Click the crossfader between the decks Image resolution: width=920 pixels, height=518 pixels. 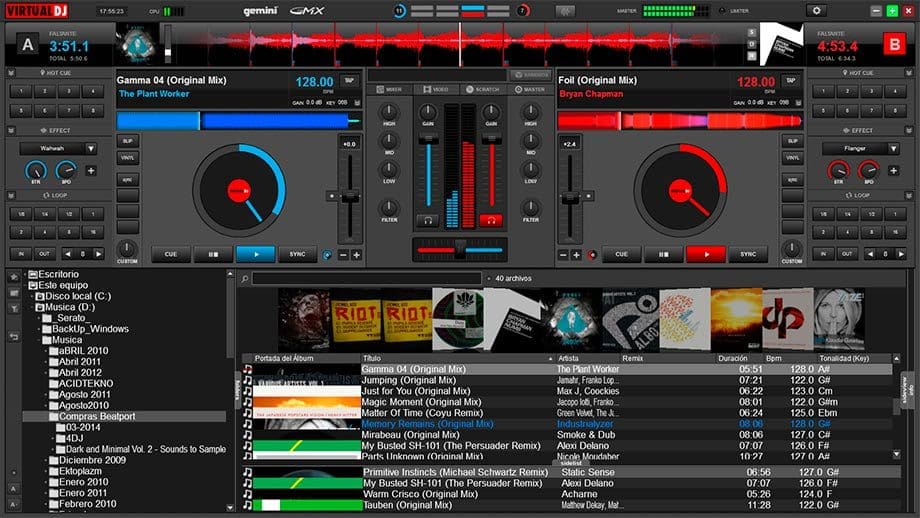(459, 249)
